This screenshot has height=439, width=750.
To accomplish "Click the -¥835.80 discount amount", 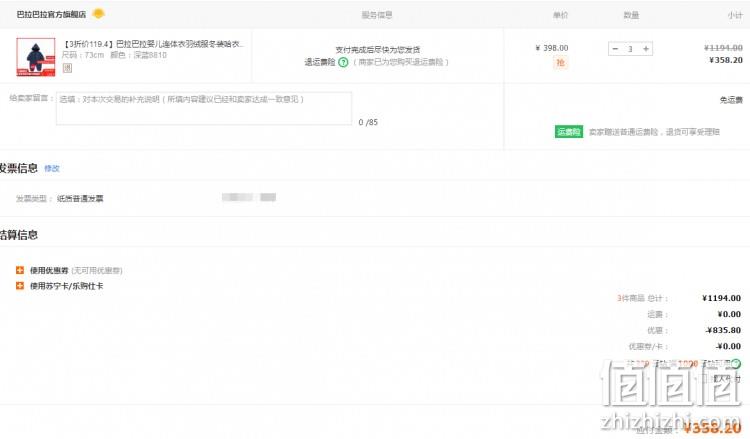I will [723, 330].
